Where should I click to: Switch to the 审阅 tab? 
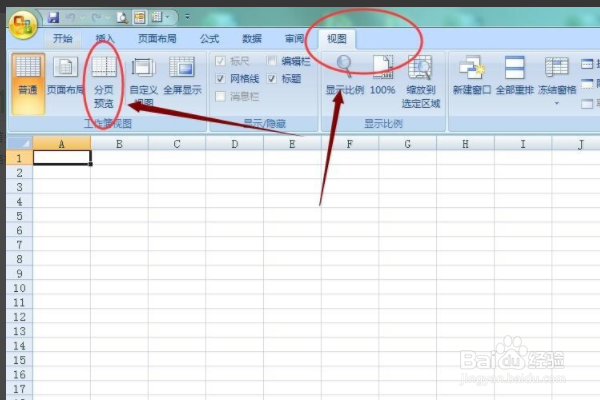pos(294,39)
